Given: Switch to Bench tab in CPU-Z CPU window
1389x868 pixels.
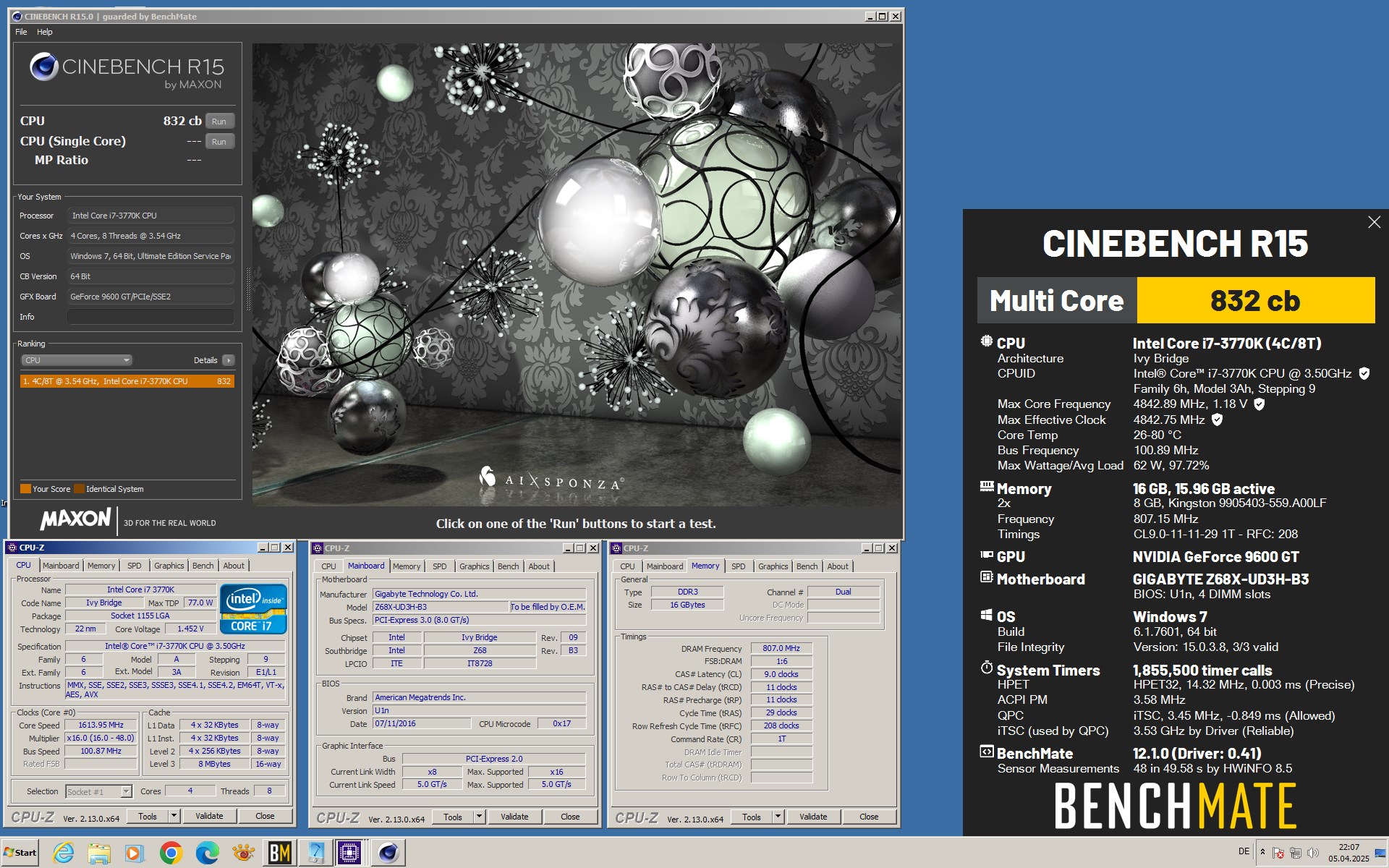Looking at the screenshot, I should [203, 566].
